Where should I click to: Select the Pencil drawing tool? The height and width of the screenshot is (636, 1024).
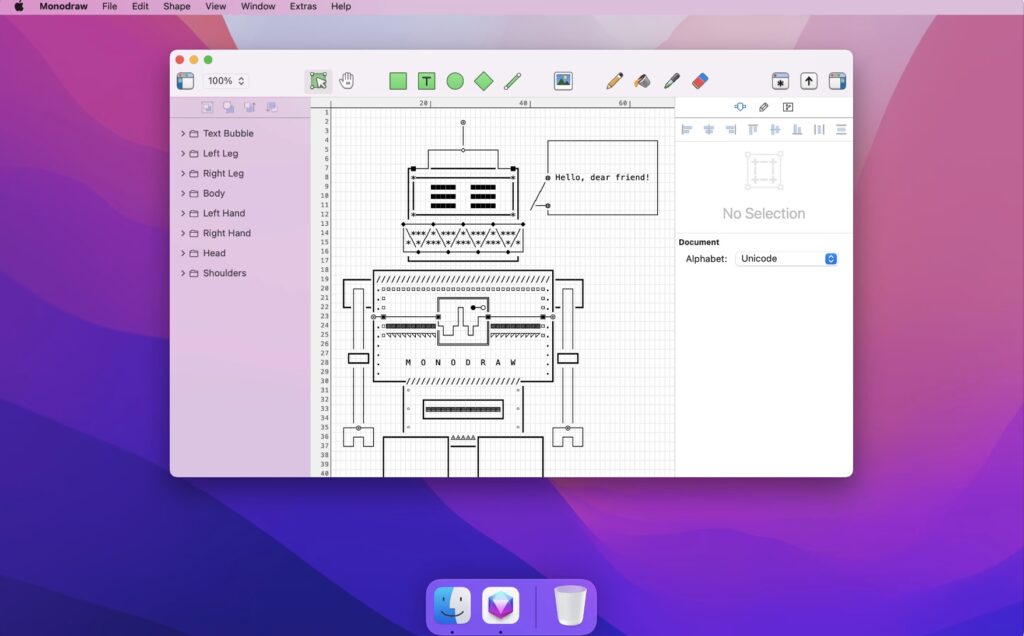click(x=615, y=81)
